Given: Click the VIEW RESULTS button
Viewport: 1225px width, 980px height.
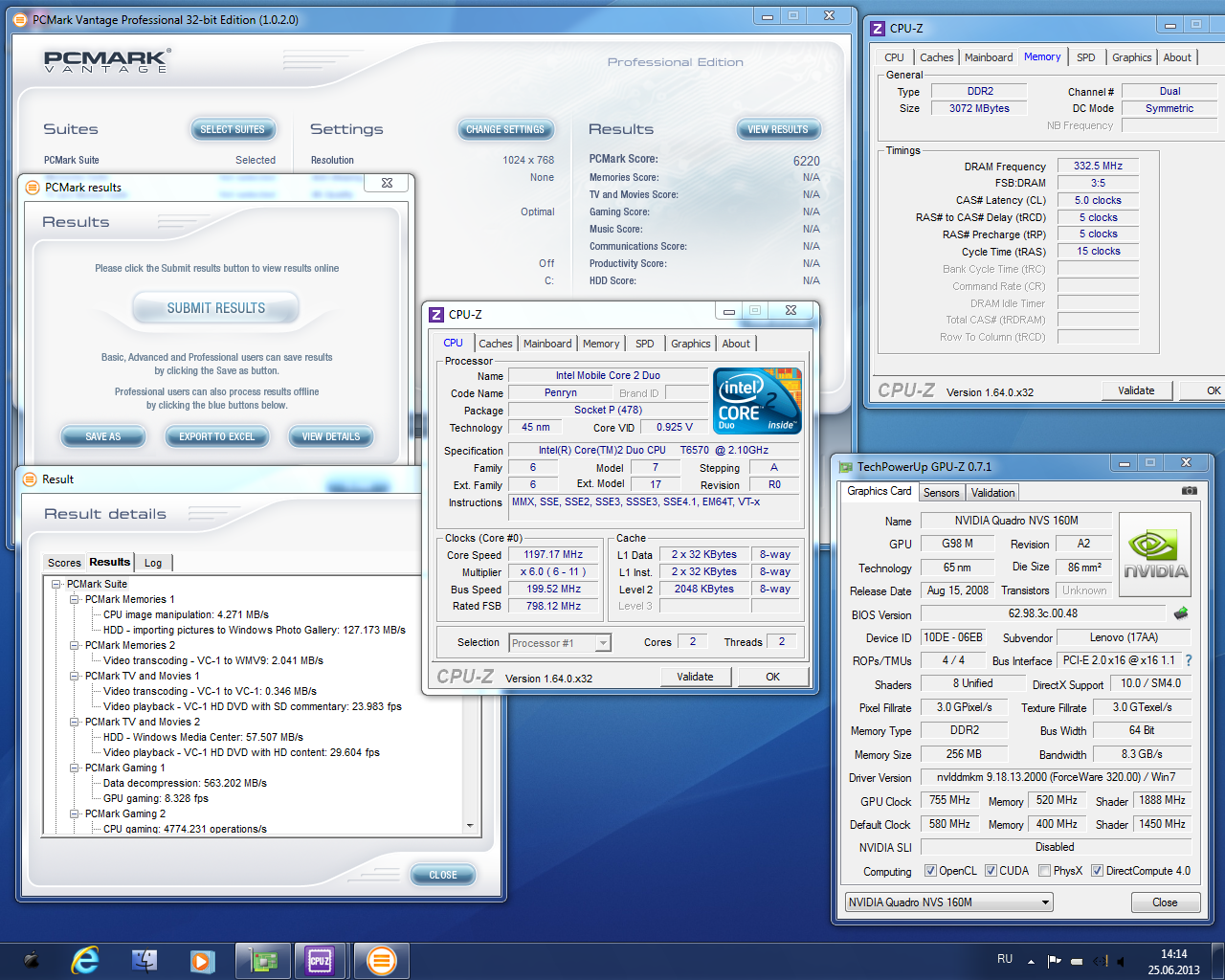Looking at the screenshot, I should (x=778, y=129).
